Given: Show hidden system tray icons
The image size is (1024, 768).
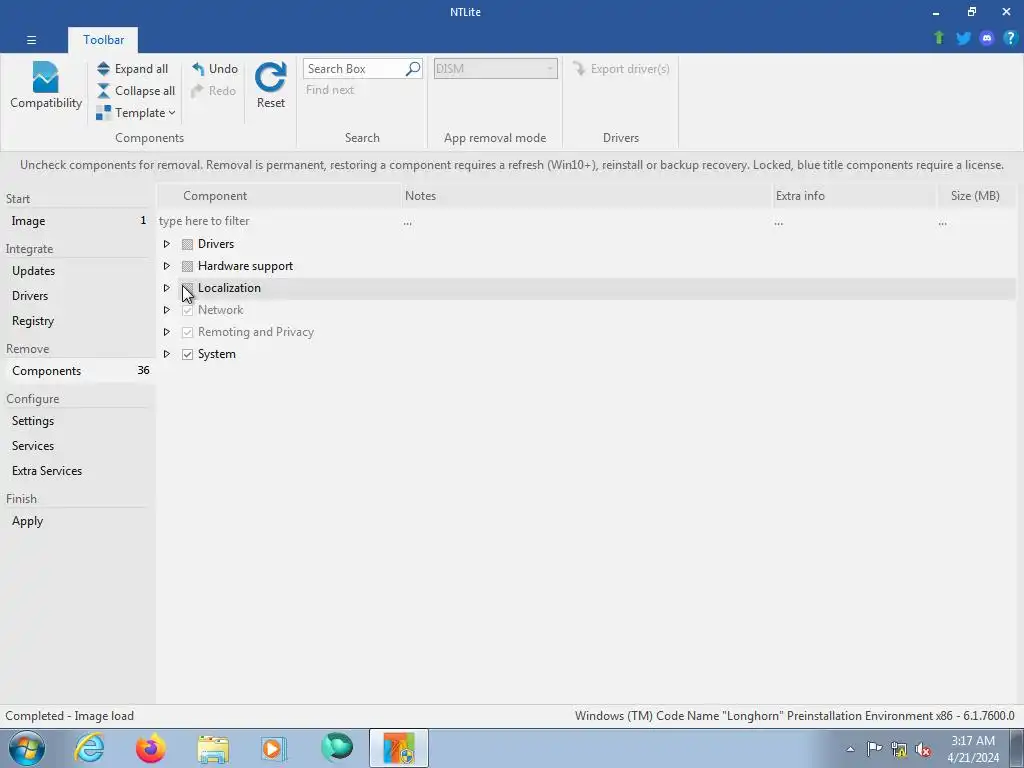Looking at the screenshot, I should [850, 749].
